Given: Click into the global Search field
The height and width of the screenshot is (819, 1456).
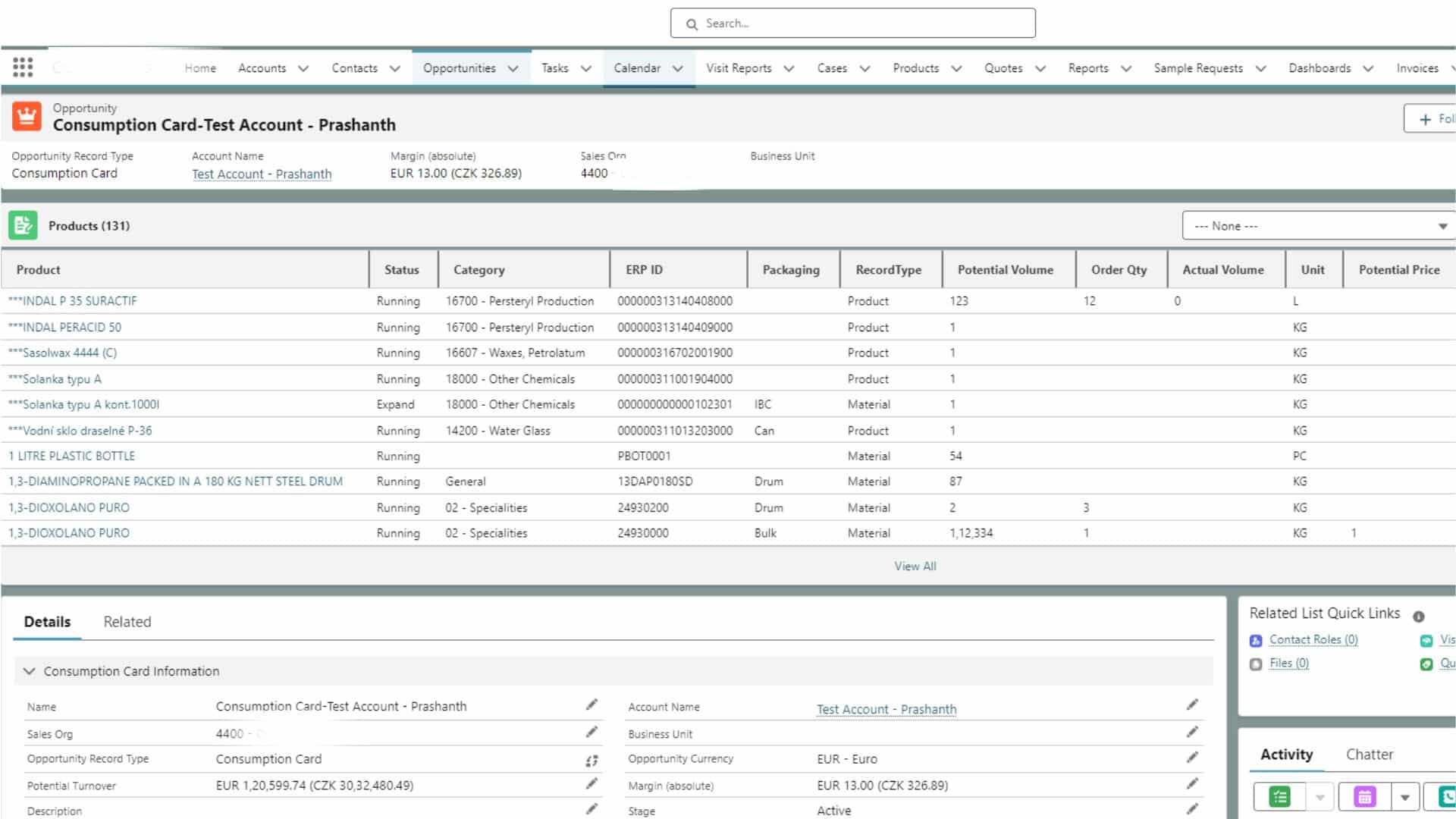Looking at the screenshot, I should [853, 24].
